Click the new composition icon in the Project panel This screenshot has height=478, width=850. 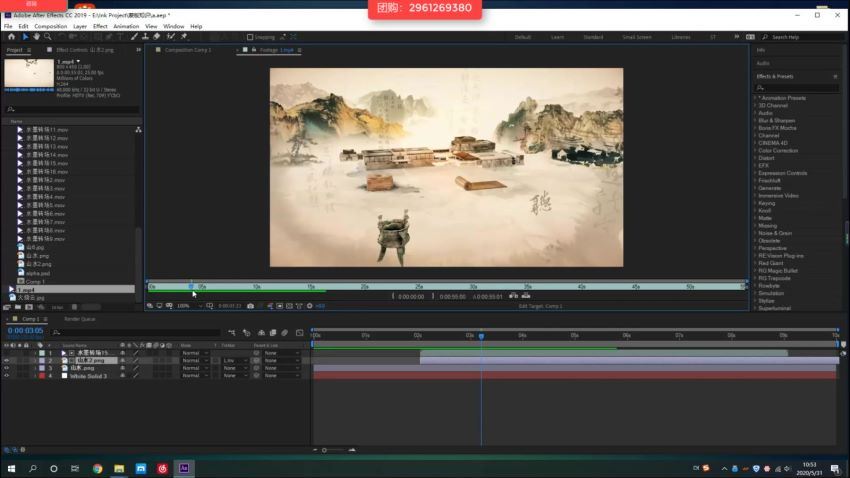point(29,307)
